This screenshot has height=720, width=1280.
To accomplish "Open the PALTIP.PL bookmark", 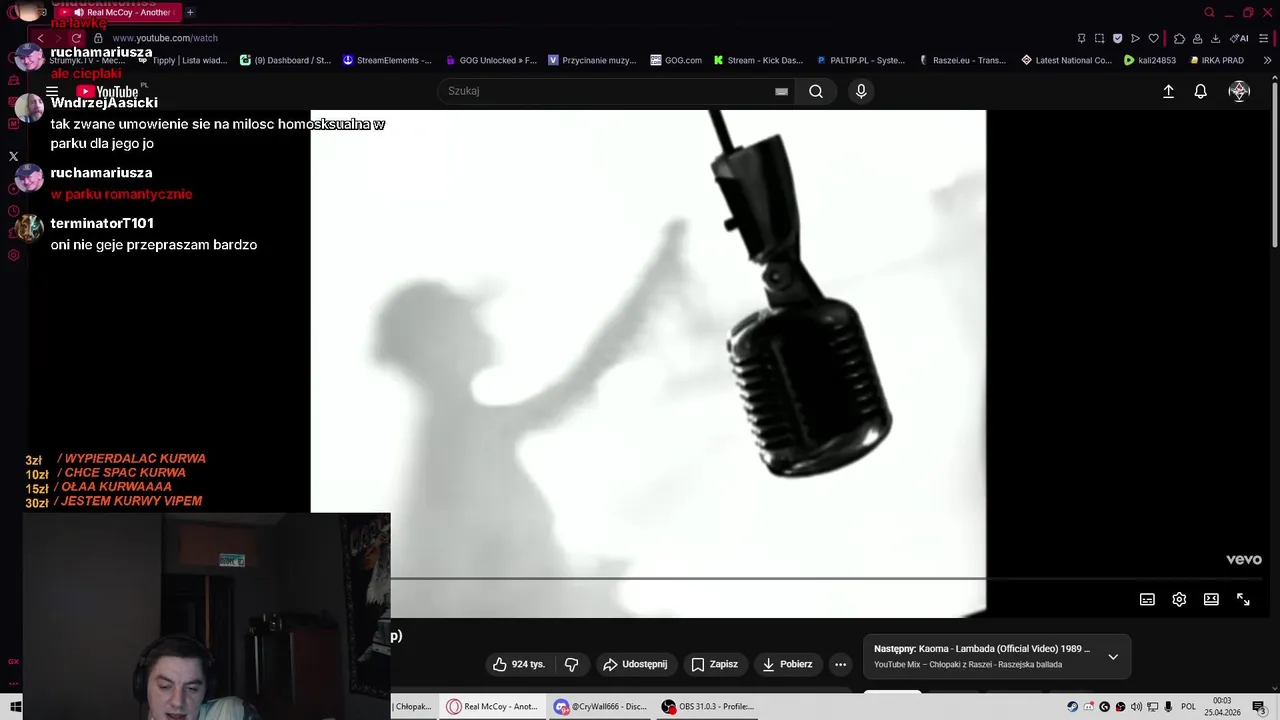I will [x=860, y=60].
